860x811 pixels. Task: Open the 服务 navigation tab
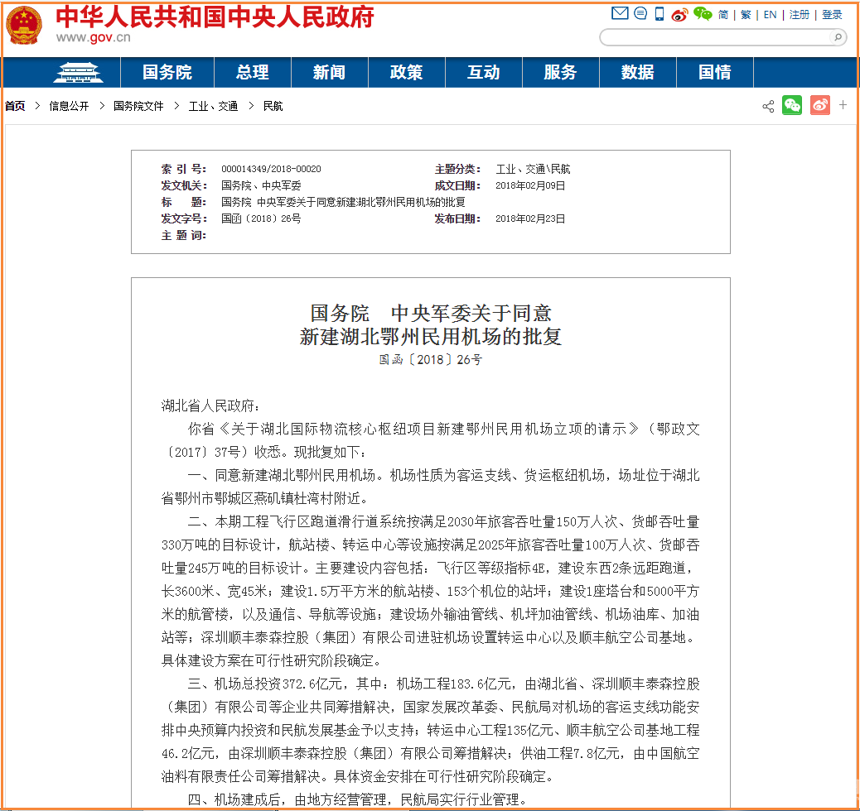(x=561, y=72)
